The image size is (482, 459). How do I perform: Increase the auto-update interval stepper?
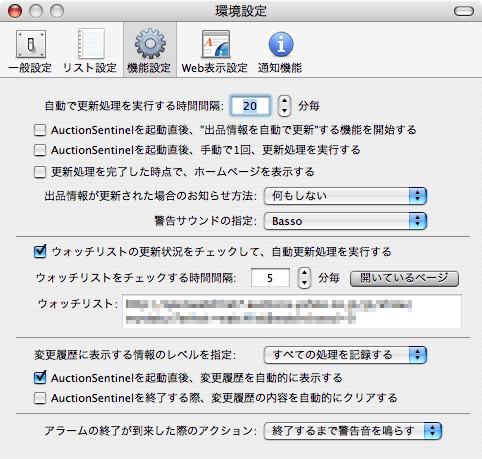pyautogui.click(x=284, y=101)
